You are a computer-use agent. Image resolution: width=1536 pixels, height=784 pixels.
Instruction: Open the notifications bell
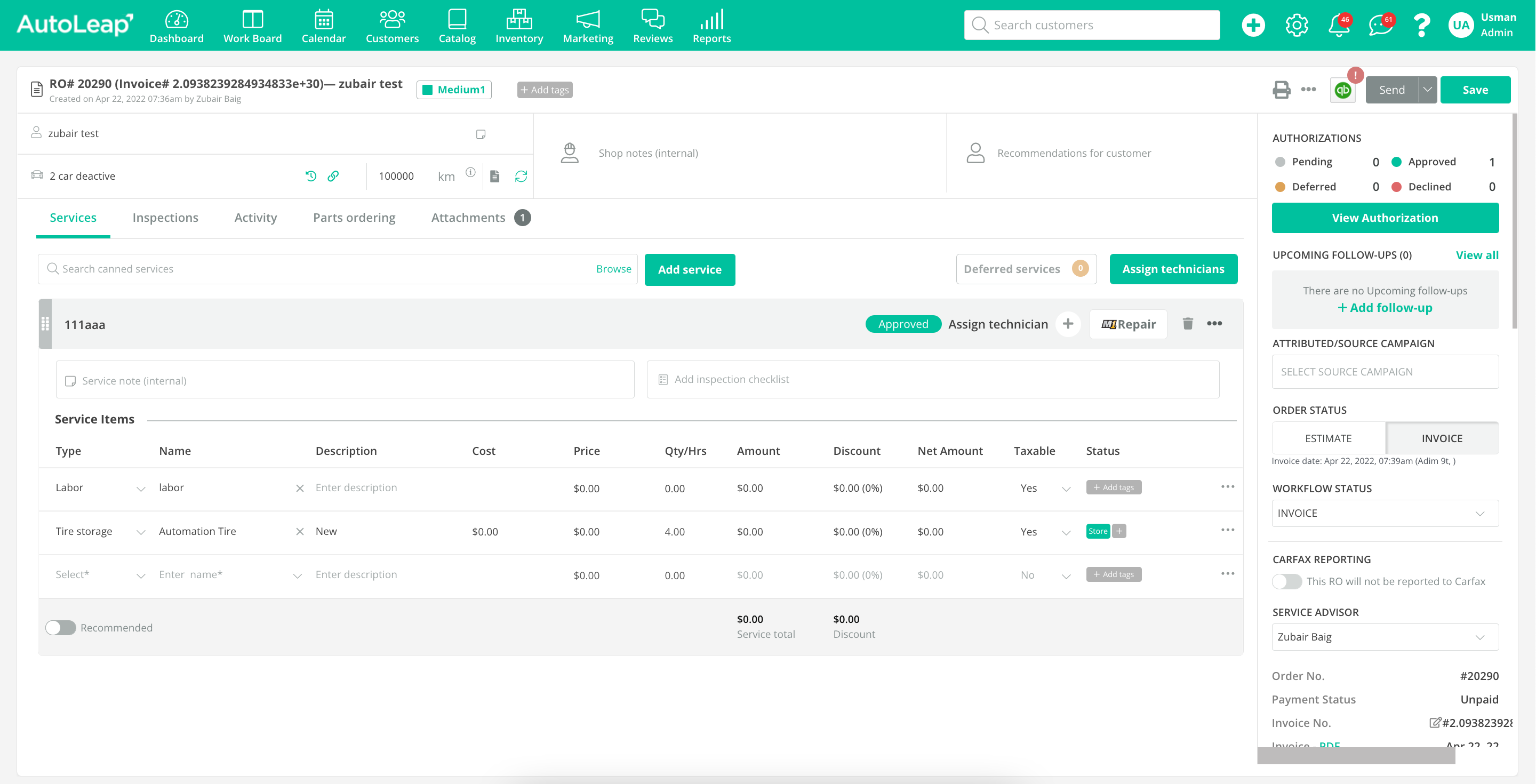[1339, 25]
